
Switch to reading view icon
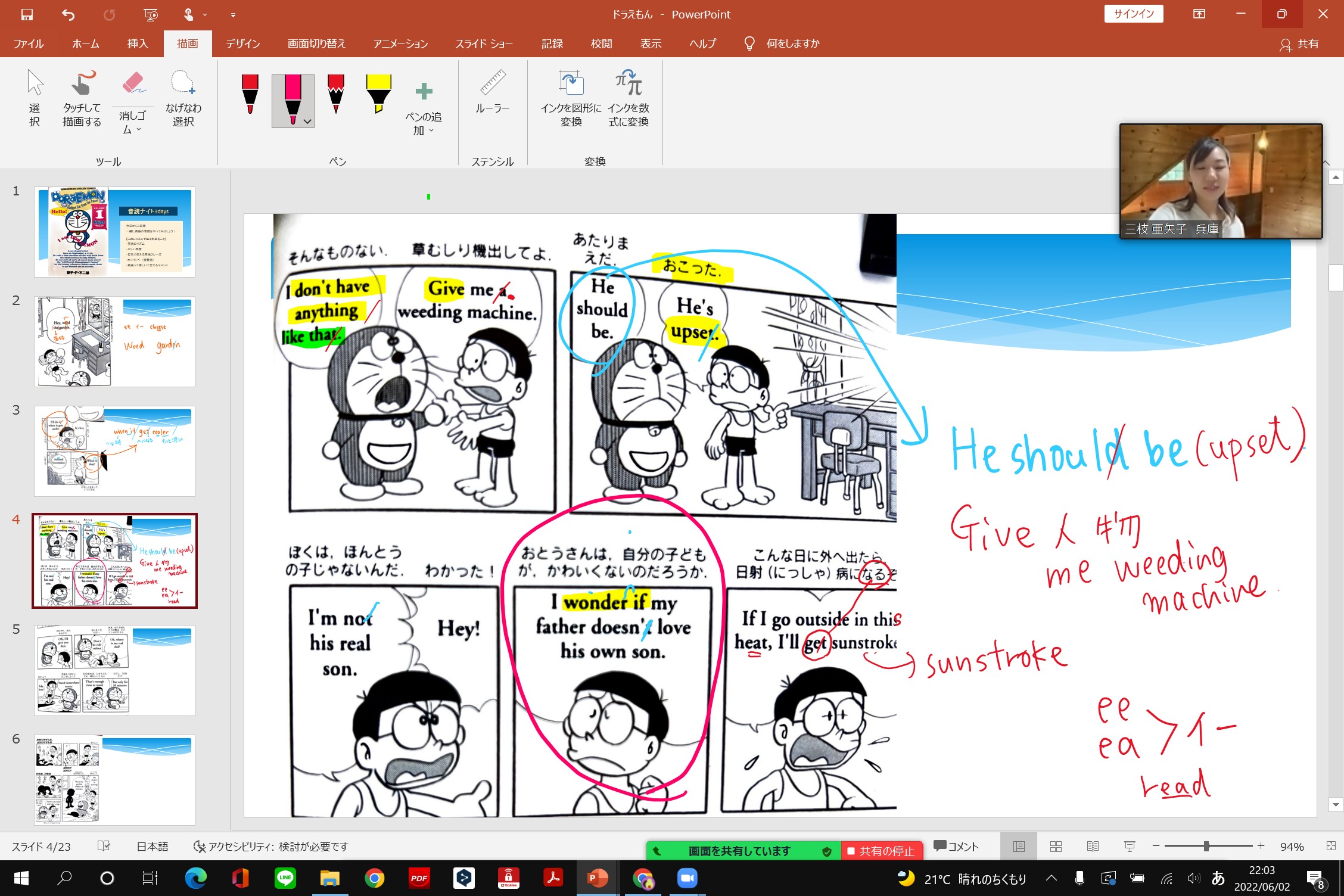point(1093,847)
